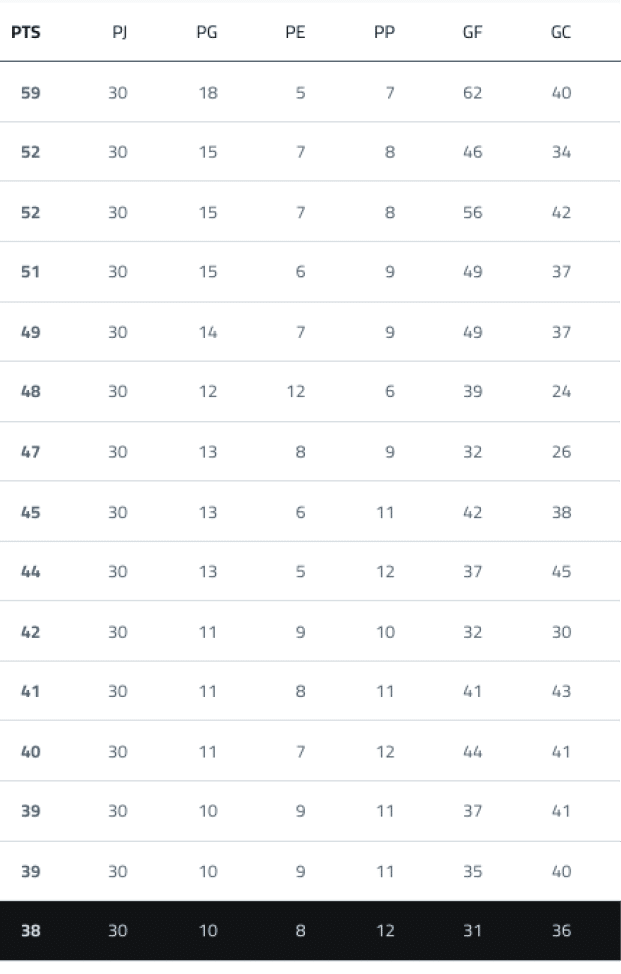Click the PTS column header
The width and height of the screenshot is (621, 974).
tap(26, 32)
